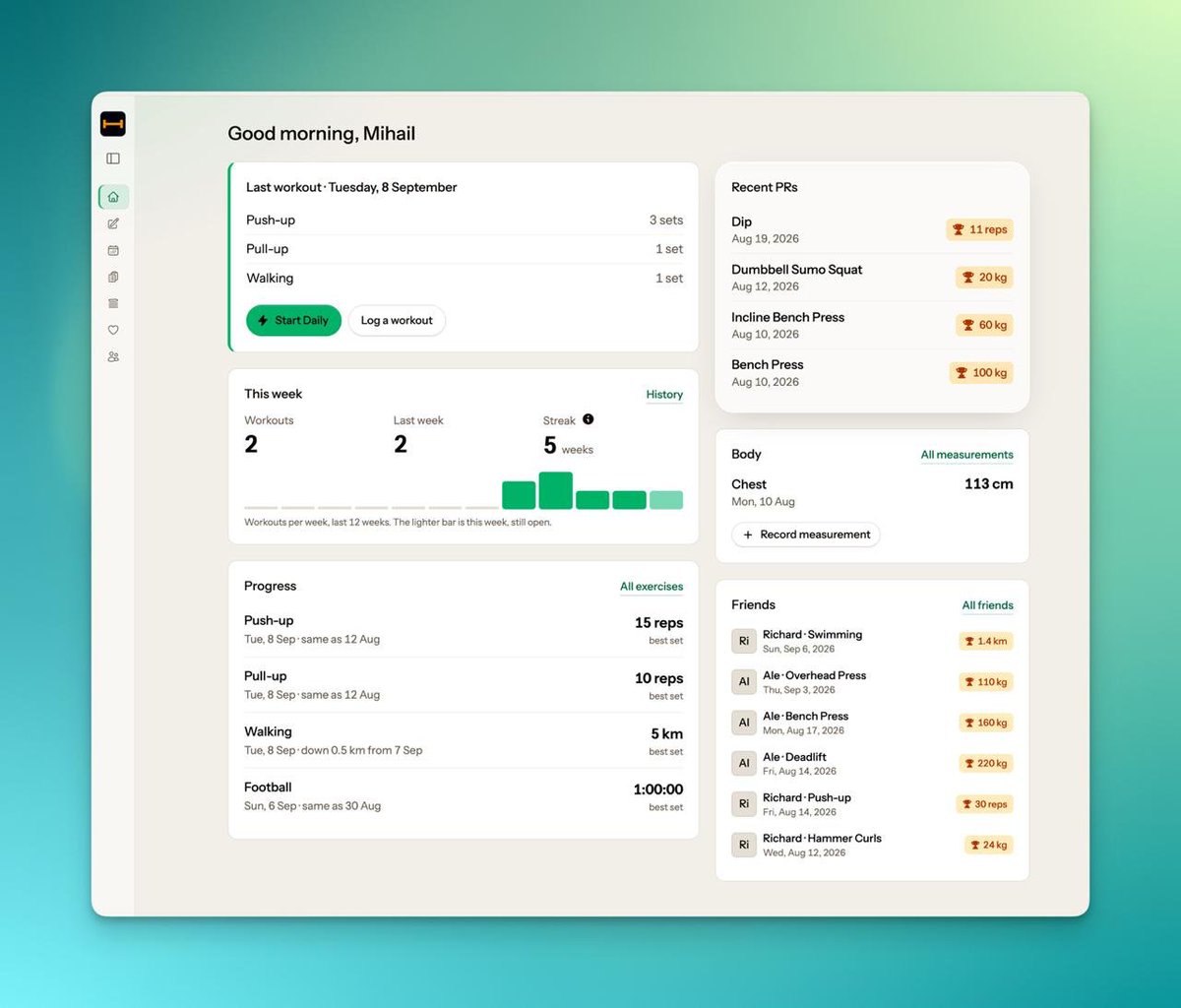Screen dimensions: 1181x1008
Task: Click the 220 kg Deadlift badge
Action: point(986,763)
